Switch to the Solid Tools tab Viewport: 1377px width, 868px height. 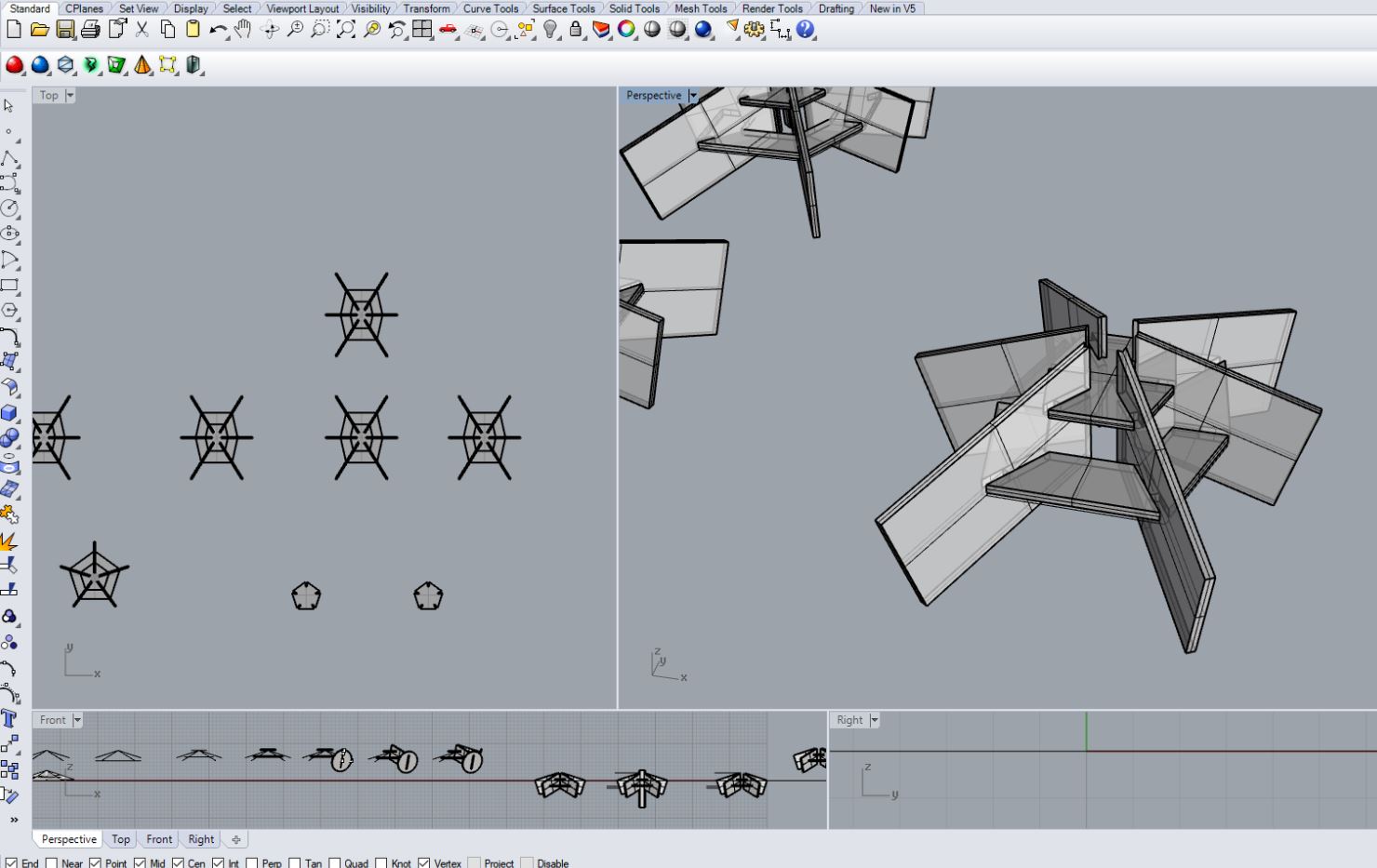(635, 8)
